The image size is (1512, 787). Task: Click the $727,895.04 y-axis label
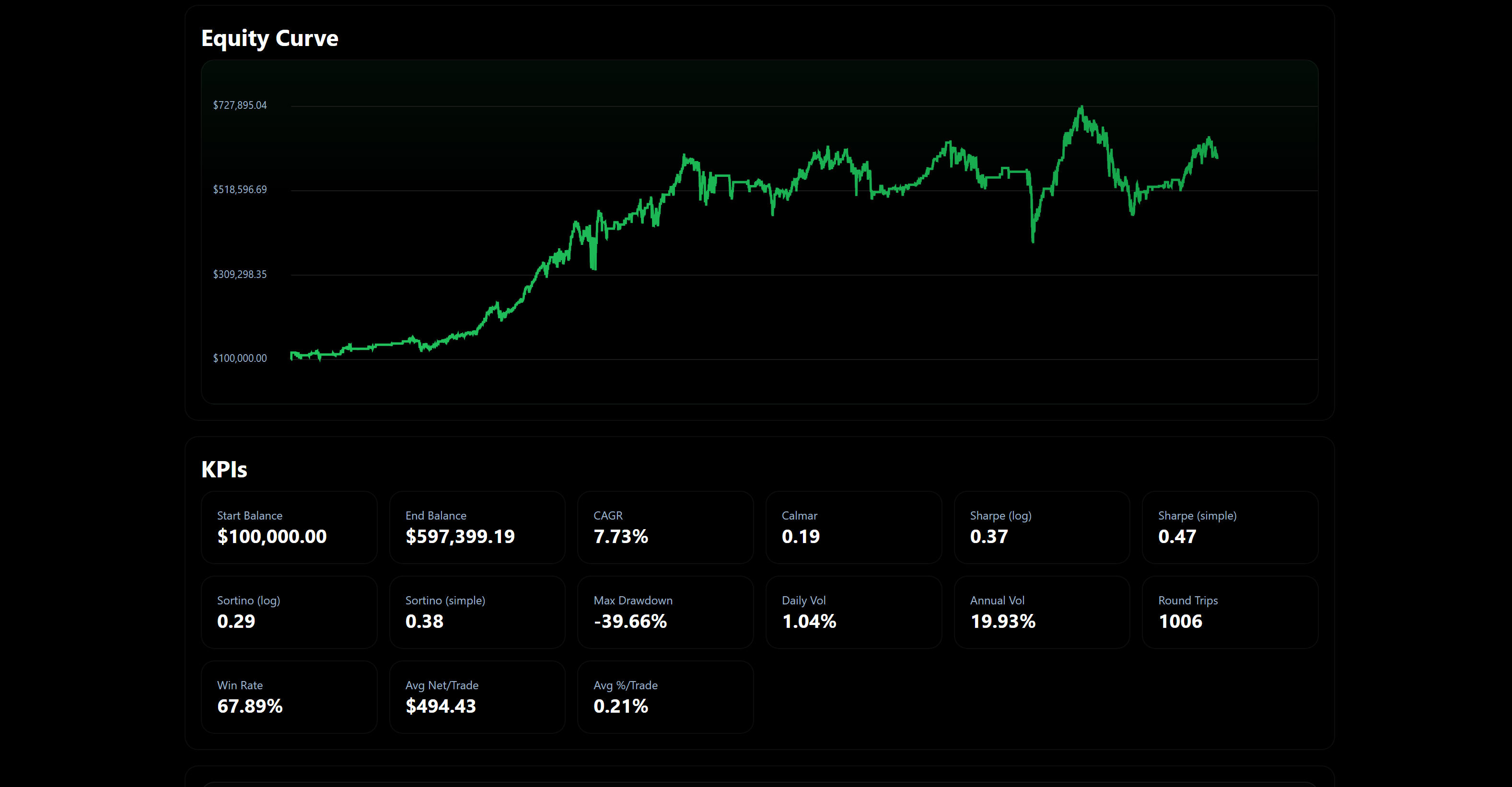[x=240, y=105]
